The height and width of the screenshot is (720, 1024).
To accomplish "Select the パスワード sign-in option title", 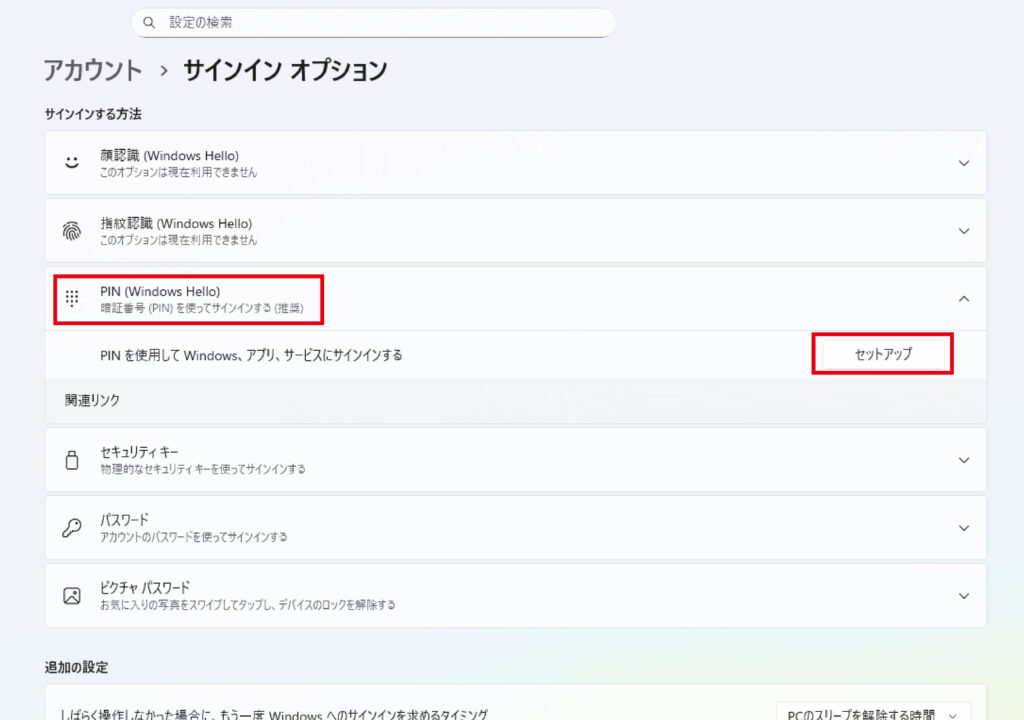I will point(124,520).
